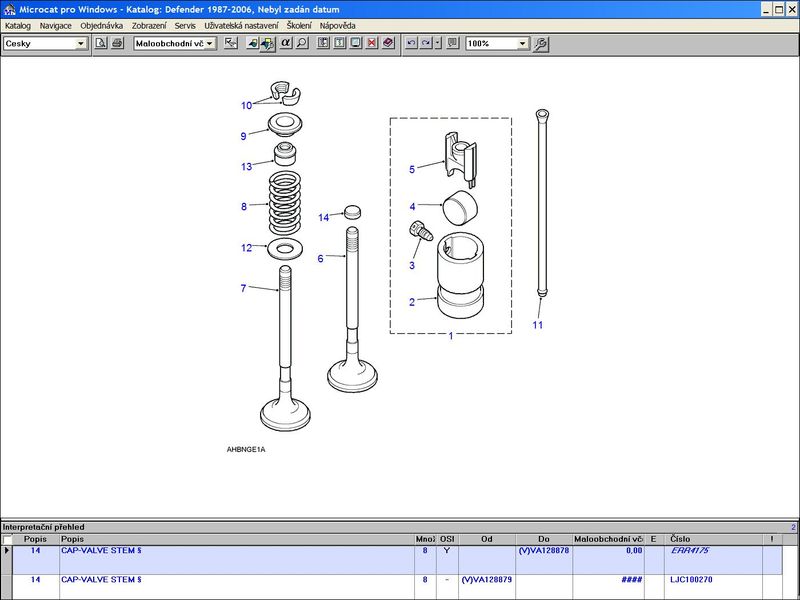
Task: Open the Nápověda help menu
Action: point(337,25)
